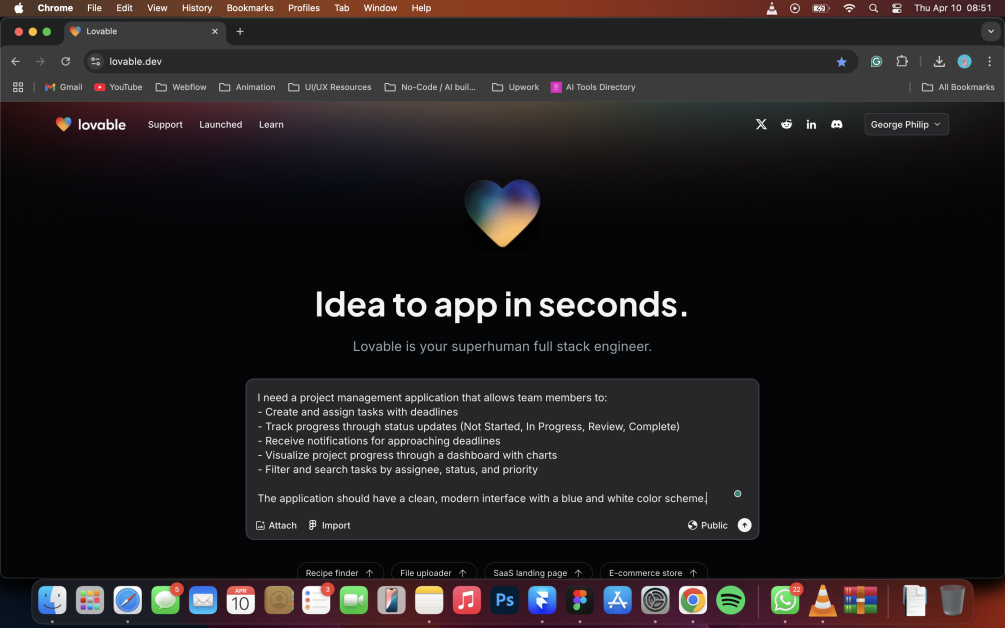
Task: Click the Import button
Action: tap(329, 525)
